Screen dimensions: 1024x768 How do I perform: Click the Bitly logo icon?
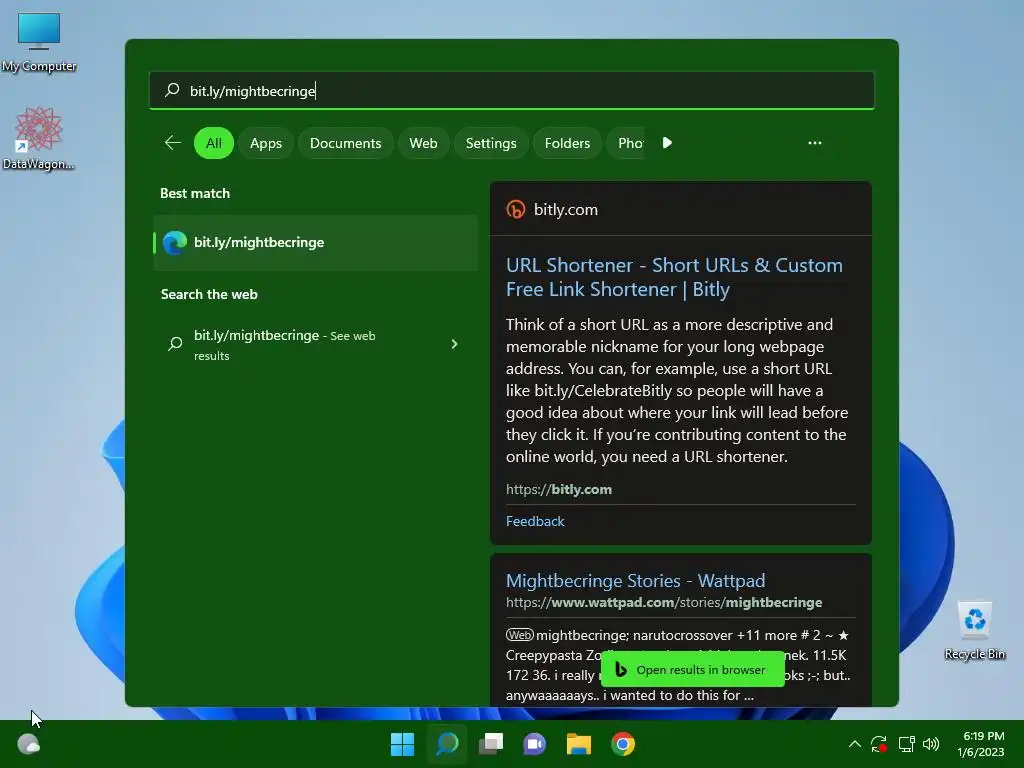pyautogui.click(x=516, y=209)
